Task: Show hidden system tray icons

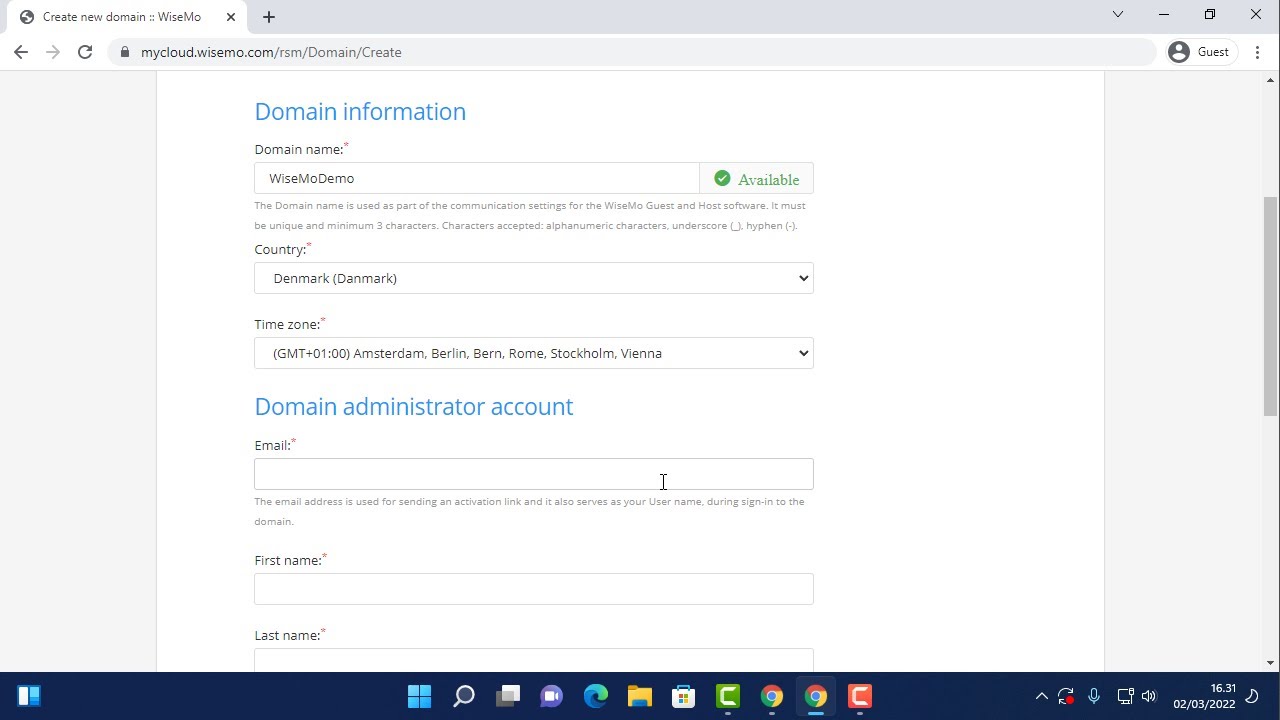Action: tap(1041, 696)
